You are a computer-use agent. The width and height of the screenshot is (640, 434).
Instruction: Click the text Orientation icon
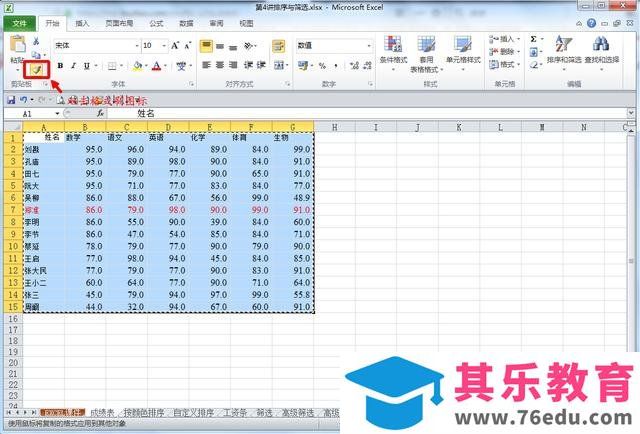249,46
